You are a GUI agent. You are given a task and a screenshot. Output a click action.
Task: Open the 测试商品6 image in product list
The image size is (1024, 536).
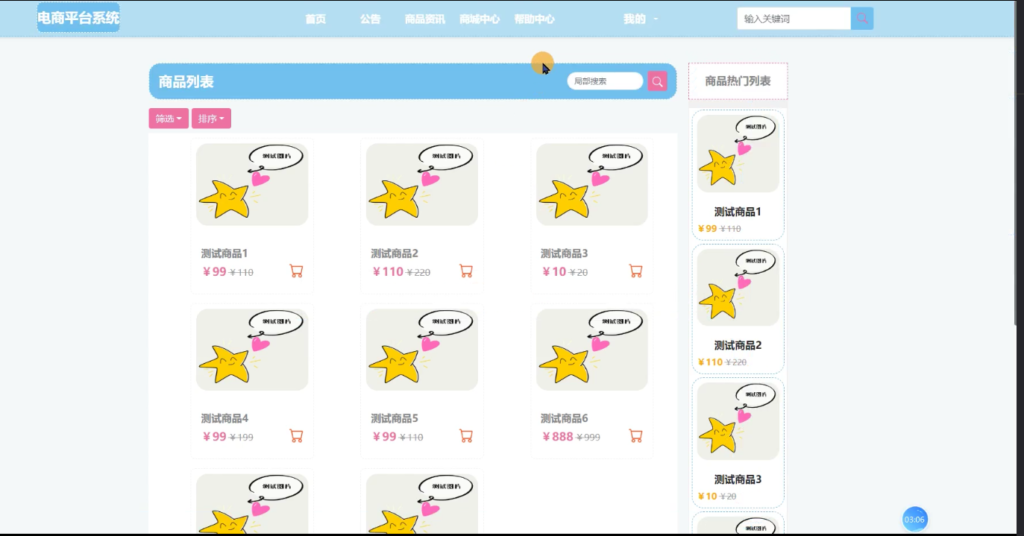tap(592, 350)
